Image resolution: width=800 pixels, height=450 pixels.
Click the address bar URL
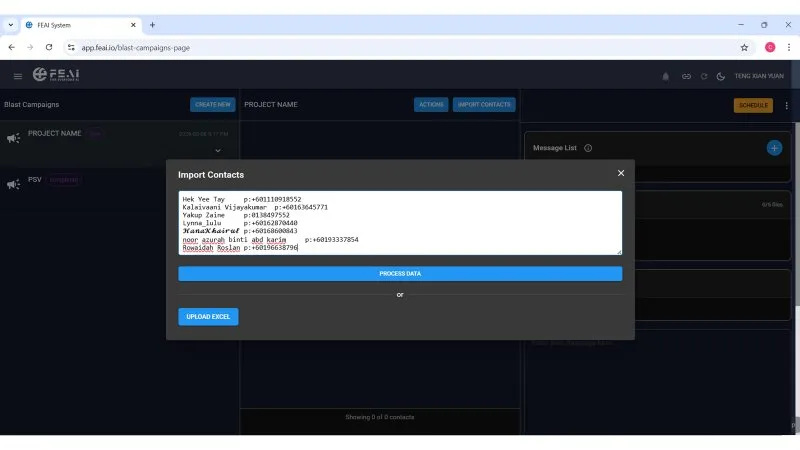click(136, 47)
